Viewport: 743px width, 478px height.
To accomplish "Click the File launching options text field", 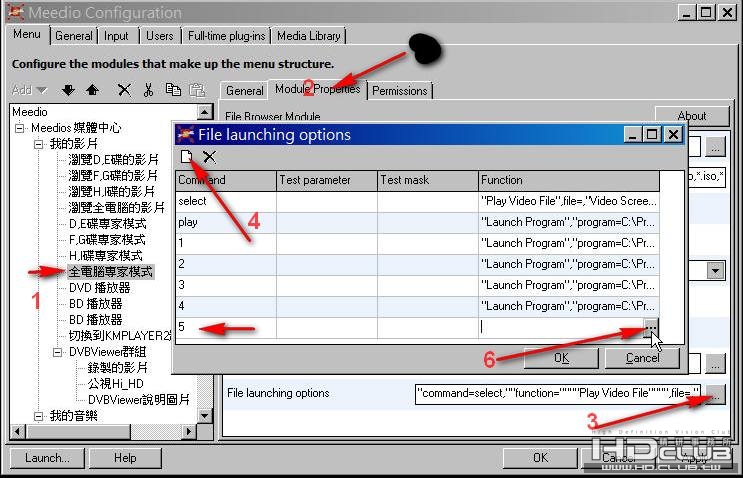I will tap(558, 394).
